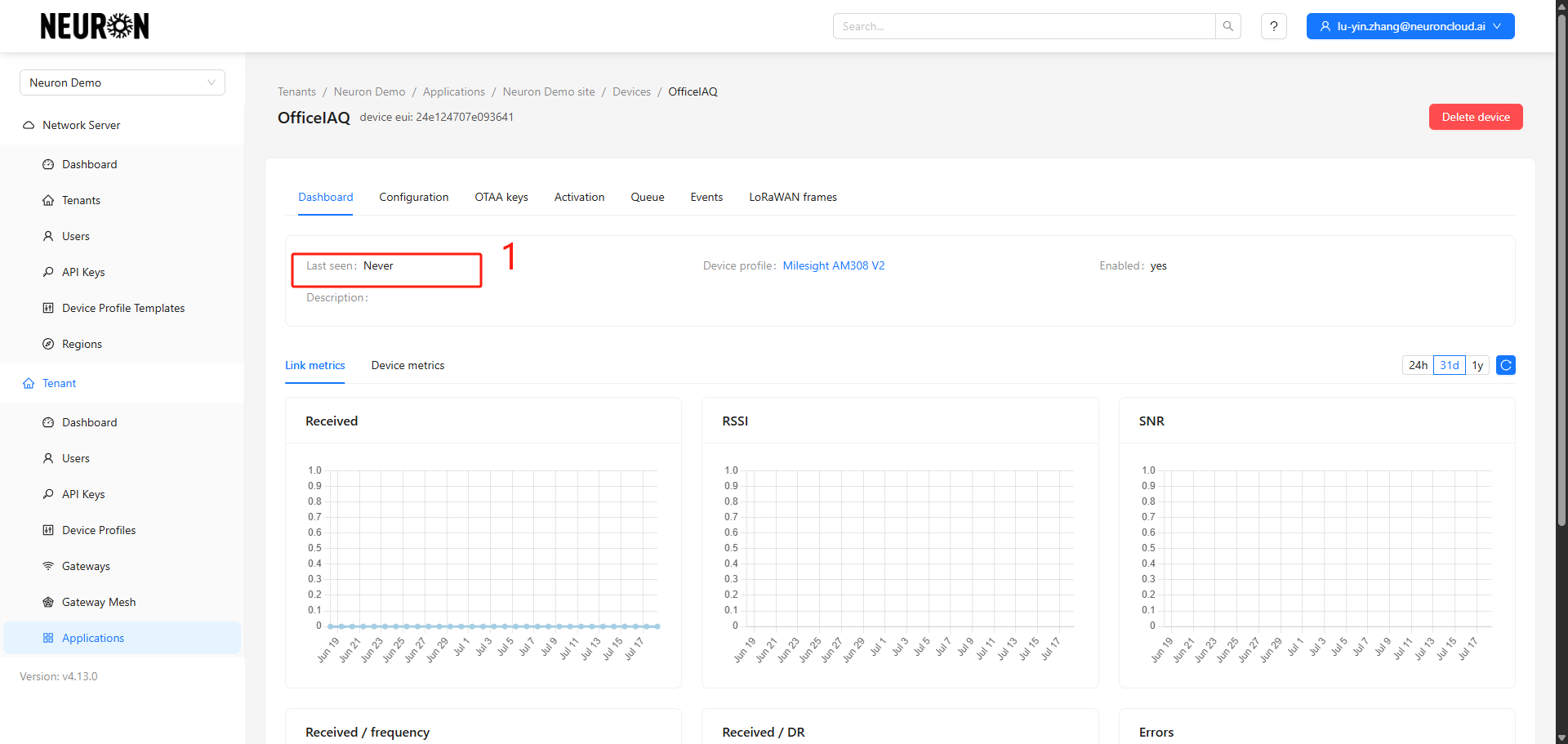Viewport: 1568px width, 744px height.
Task: Switch to the Activation tab
Action: tap(579, 197)
